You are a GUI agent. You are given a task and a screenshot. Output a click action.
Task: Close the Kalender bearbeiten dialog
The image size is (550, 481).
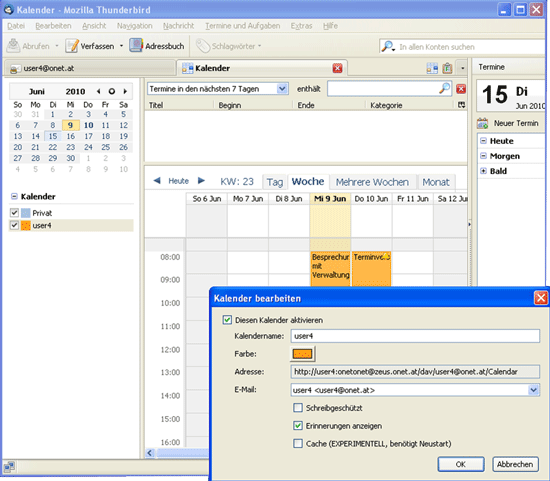tap(541, 298)
